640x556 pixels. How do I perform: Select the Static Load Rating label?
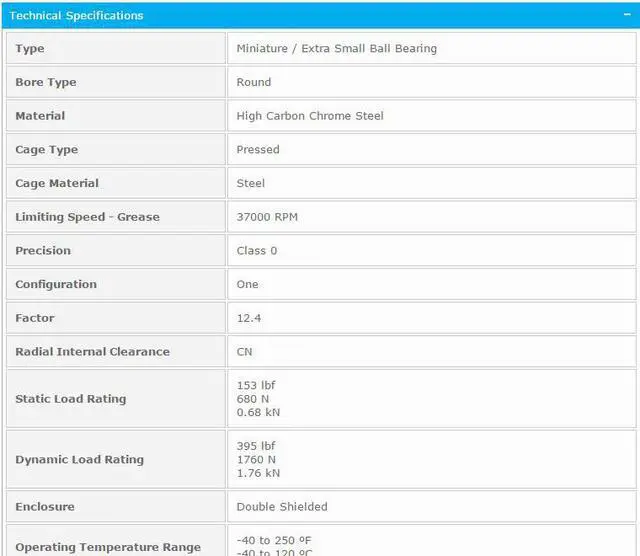pos(71,399)
